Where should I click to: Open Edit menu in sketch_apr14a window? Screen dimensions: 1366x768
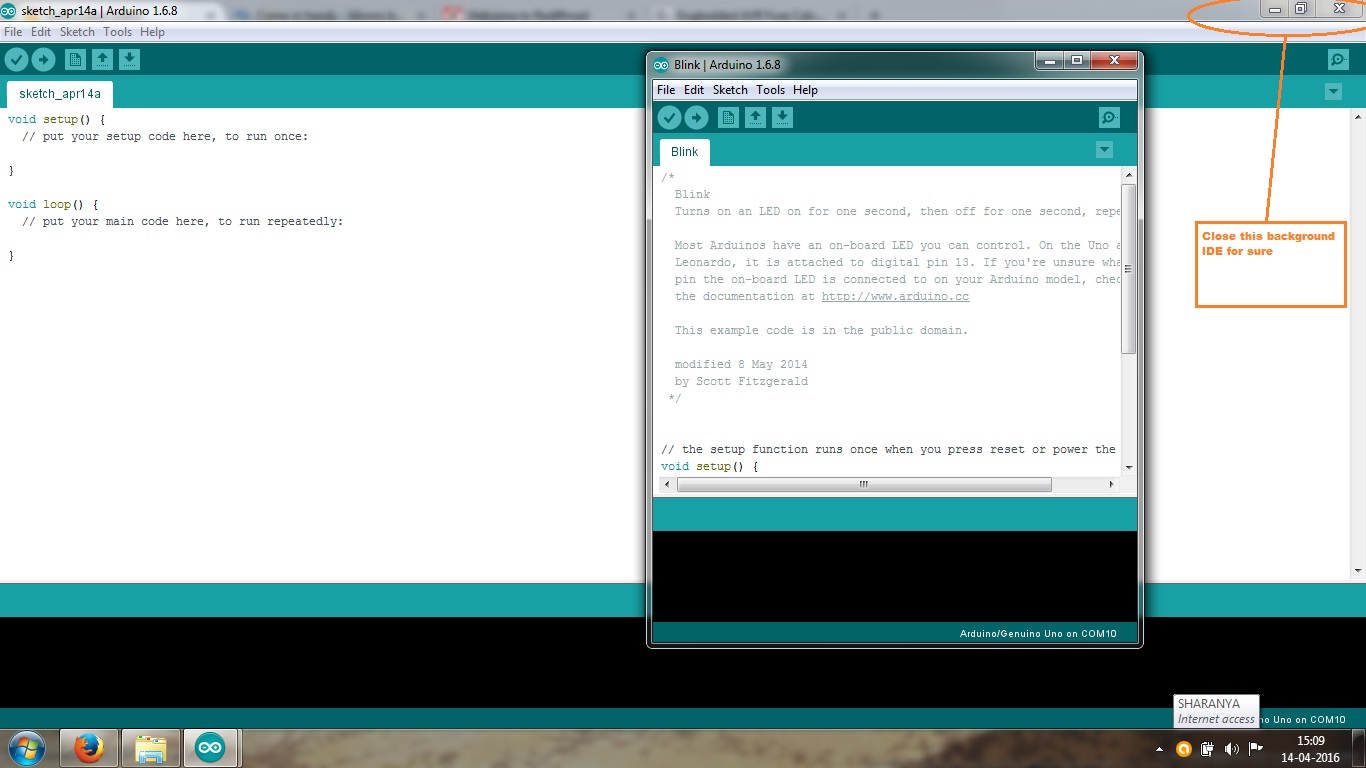pos(41,32)
